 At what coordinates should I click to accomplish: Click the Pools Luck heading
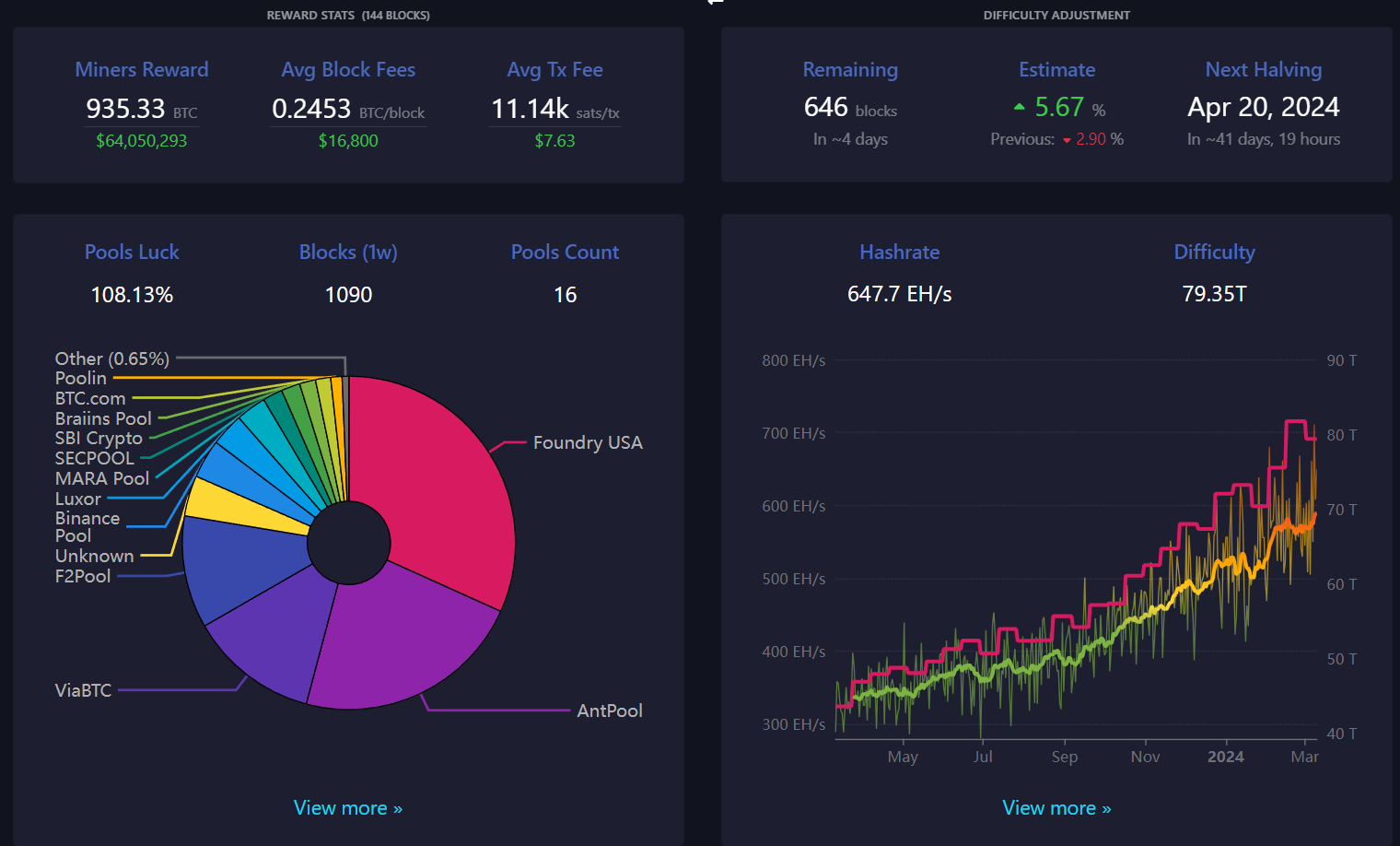(132, 252)
